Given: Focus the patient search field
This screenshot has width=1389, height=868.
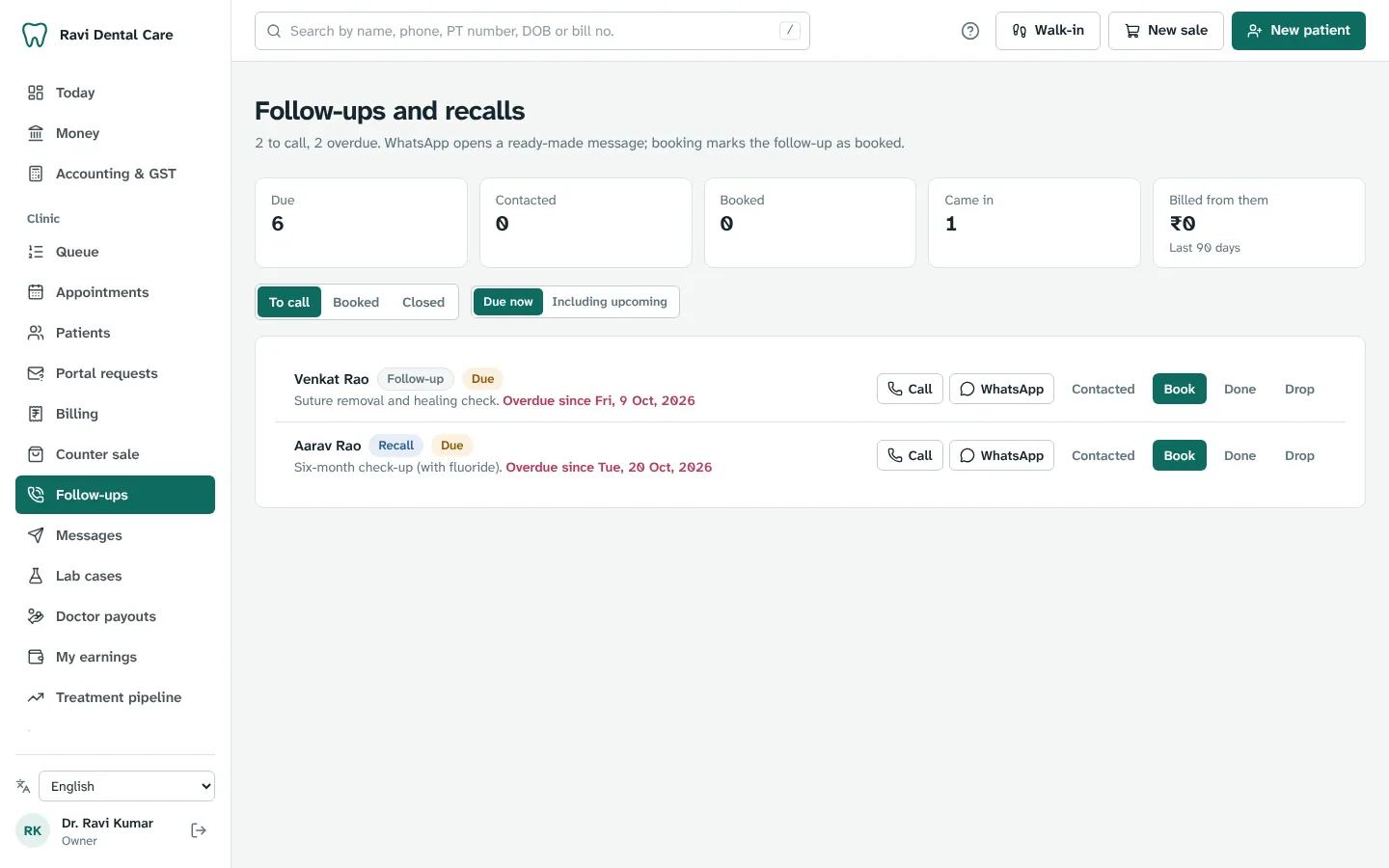Looking at the screenshot, I should [x=532, y=31].
